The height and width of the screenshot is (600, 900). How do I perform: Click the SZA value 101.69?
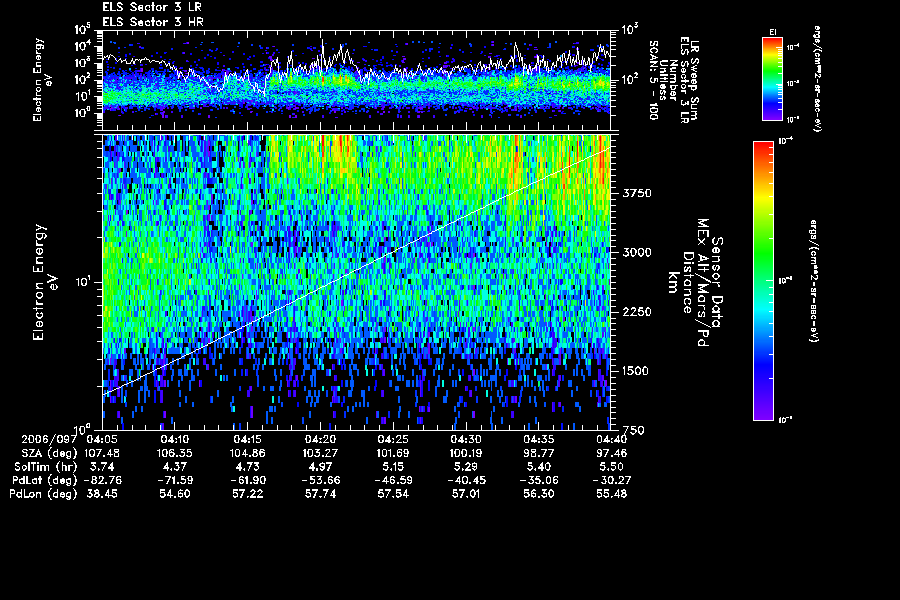[393, 453]
